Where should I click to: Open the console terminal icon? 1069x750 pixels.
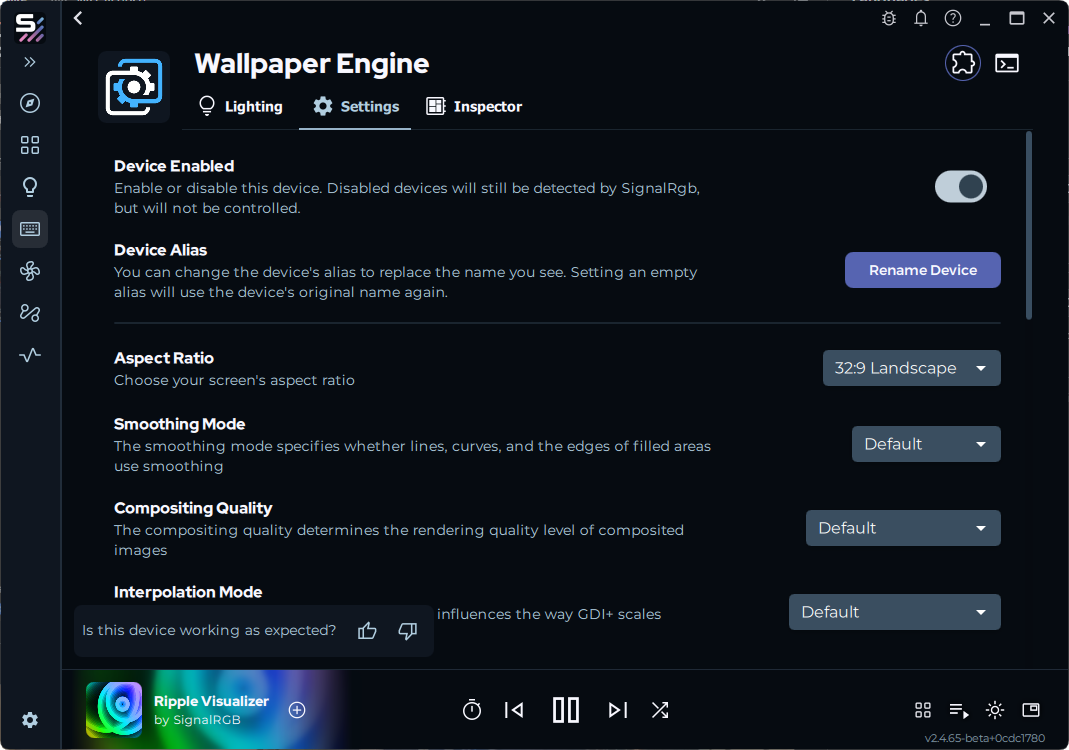click(x=1007, y=63)
